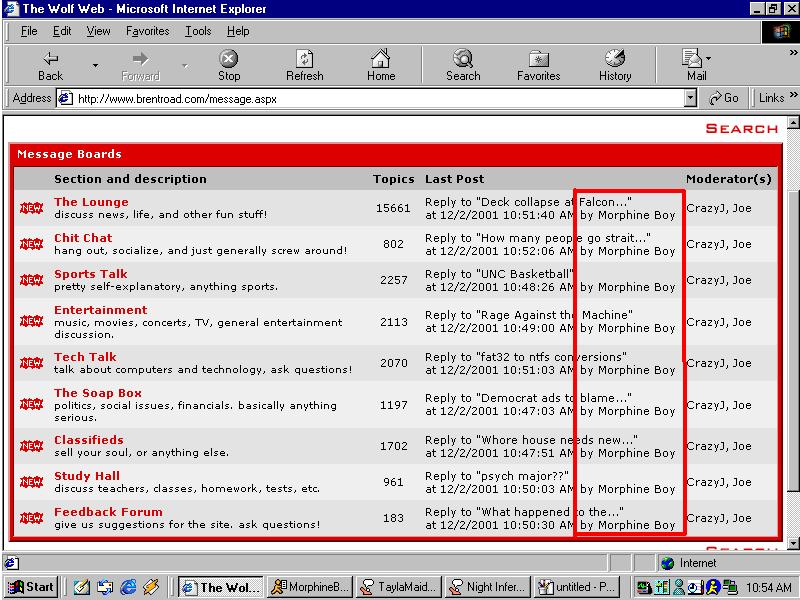800x600 pixels.
Task: Open the Tools menu
Action: [x=198, y=31]
